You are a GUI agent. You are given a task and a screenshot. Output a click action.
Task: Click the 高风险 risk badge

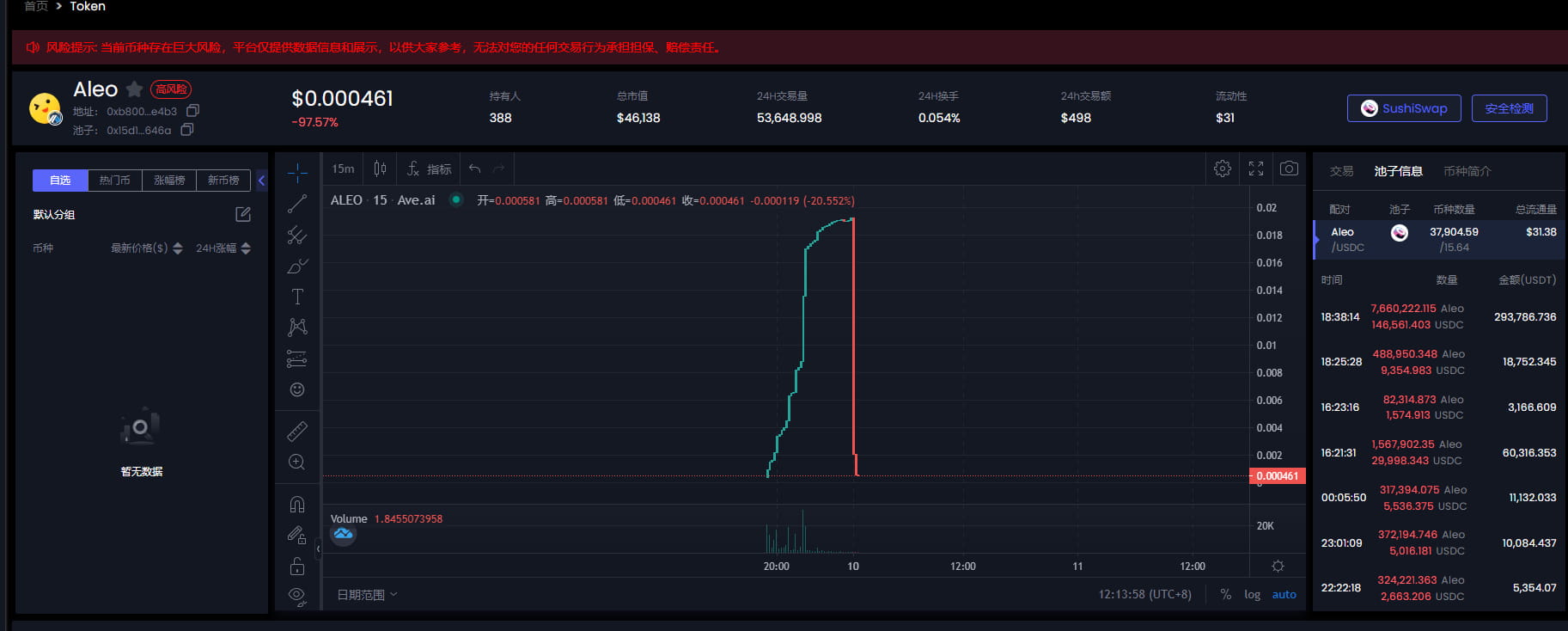click(x=171, y=89)
